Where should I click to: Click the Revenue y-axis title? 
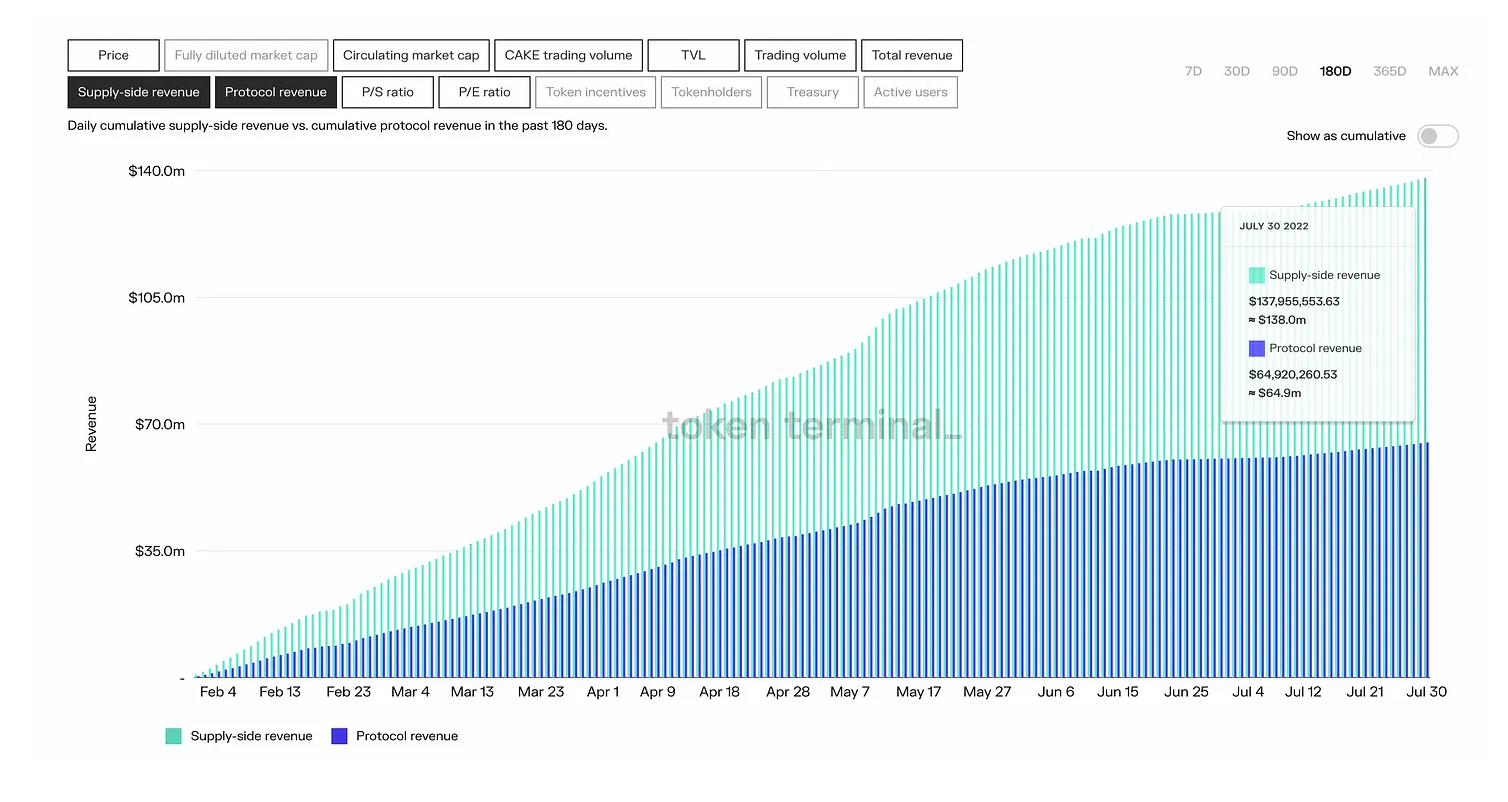(91, 424)
